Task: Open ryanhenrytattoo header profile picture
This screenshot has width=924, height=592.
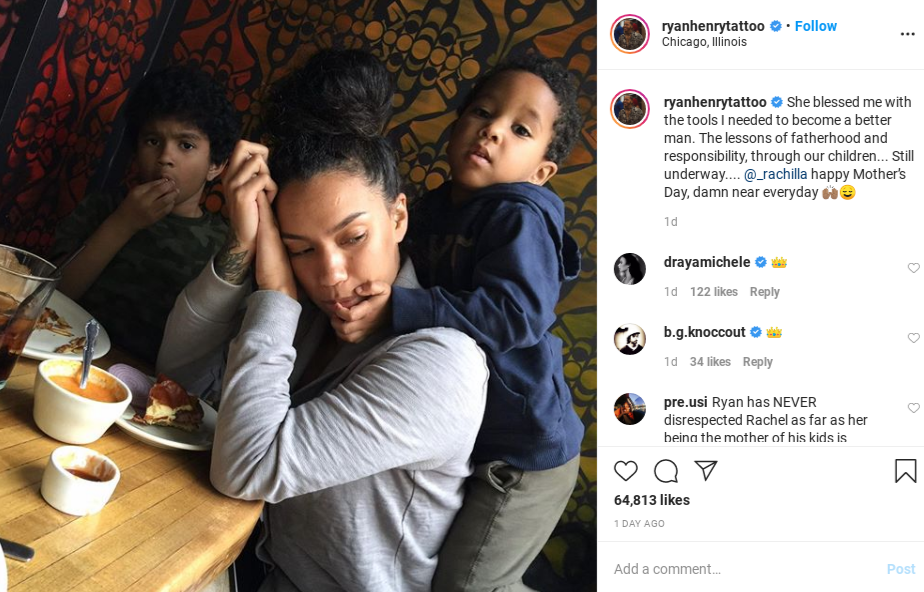Action: 630,34
